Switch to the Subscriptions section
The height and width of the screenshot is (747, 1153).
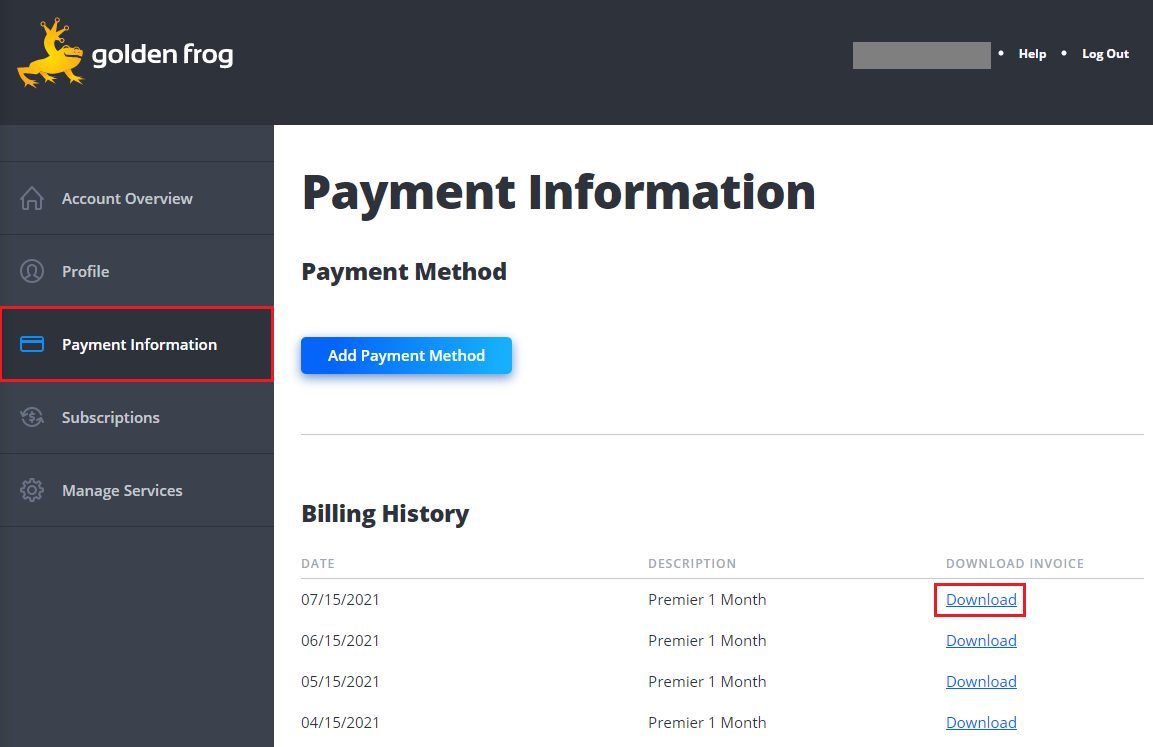click(110, 417)
